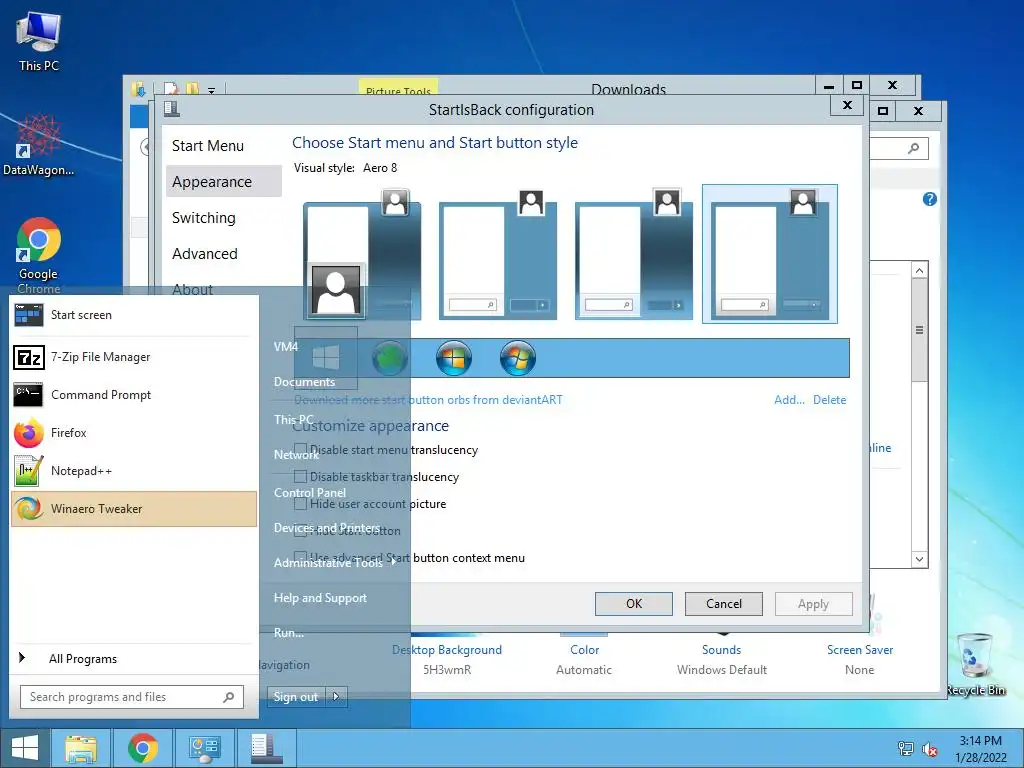1024x768 pixels.
Task: Open Control Panel from start menu
Action: point(310,492)
